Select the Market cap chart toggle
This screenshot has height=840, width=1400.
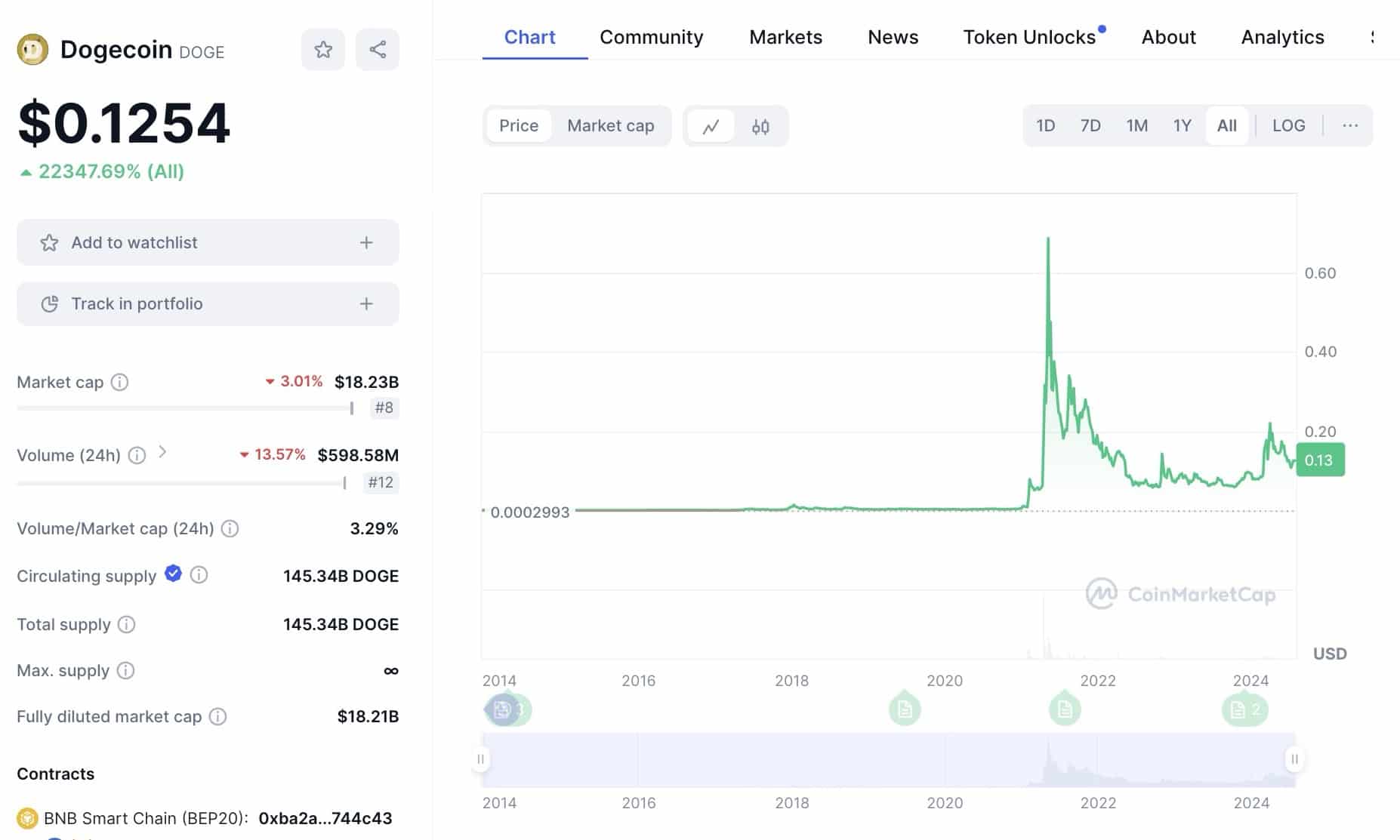click(x=610, y=126)
